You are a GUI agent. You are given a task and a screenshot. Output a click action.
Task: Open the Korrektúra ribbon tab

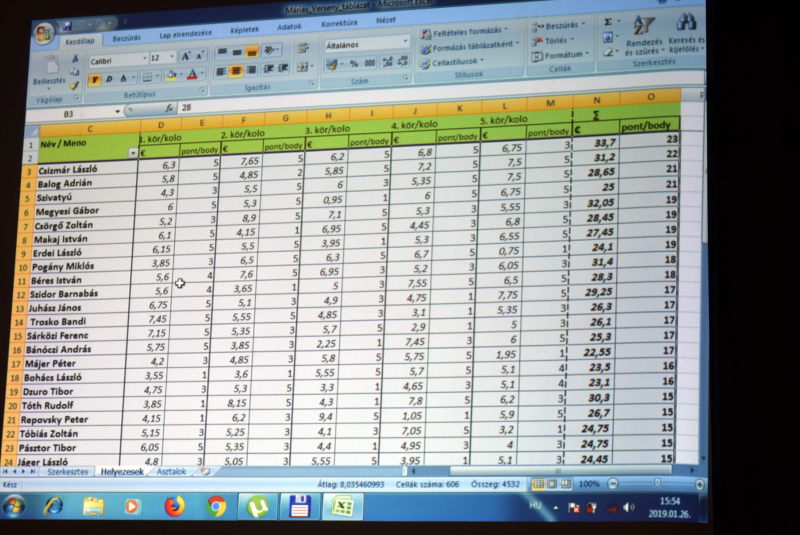pos(339,23)
